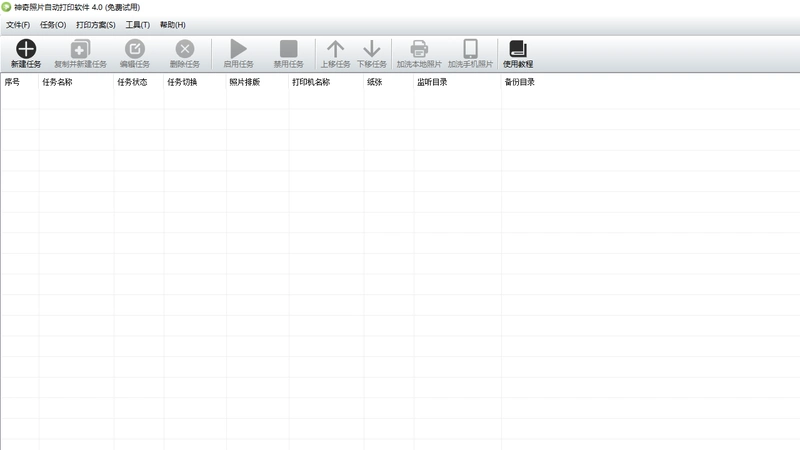This screenshot has width=800, height=450.
Task: Click the 加洗手机照片 phone icon
Action: pos(470,49)
